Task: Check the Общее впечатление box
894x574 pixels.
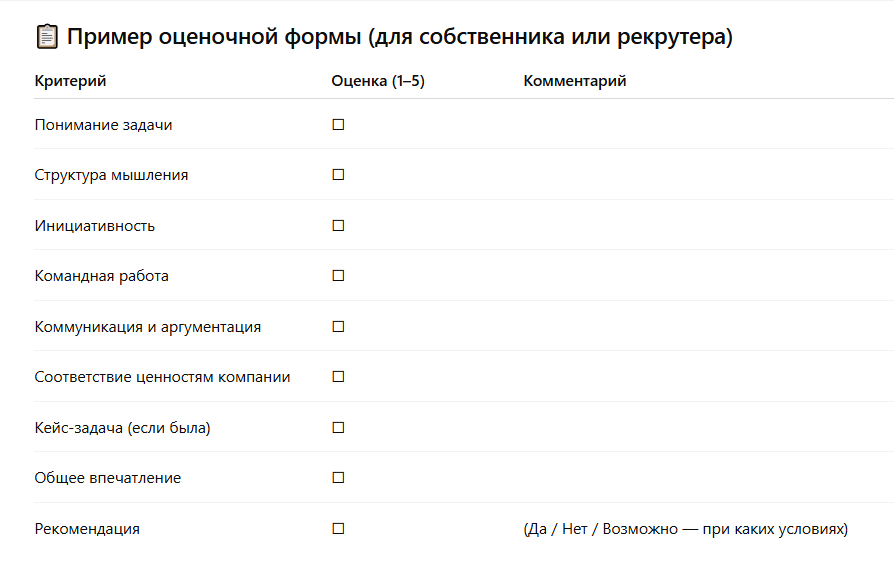Action: (x=338, y=478)
